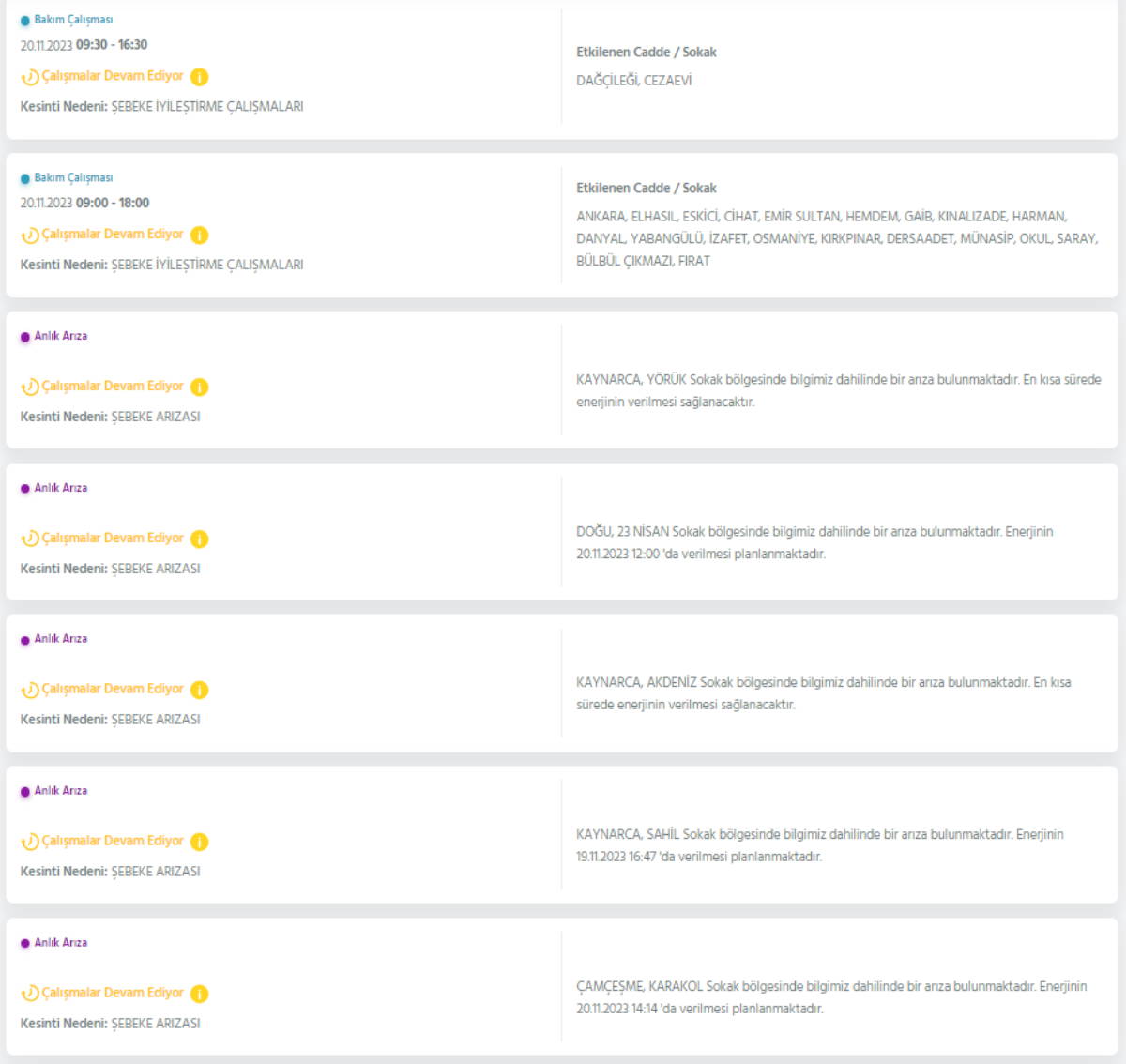Click the clock icon in the 09:30 - 16:30 maintenance card
This screenshot has height=1064, width=1126.
(x=30, y=77)
